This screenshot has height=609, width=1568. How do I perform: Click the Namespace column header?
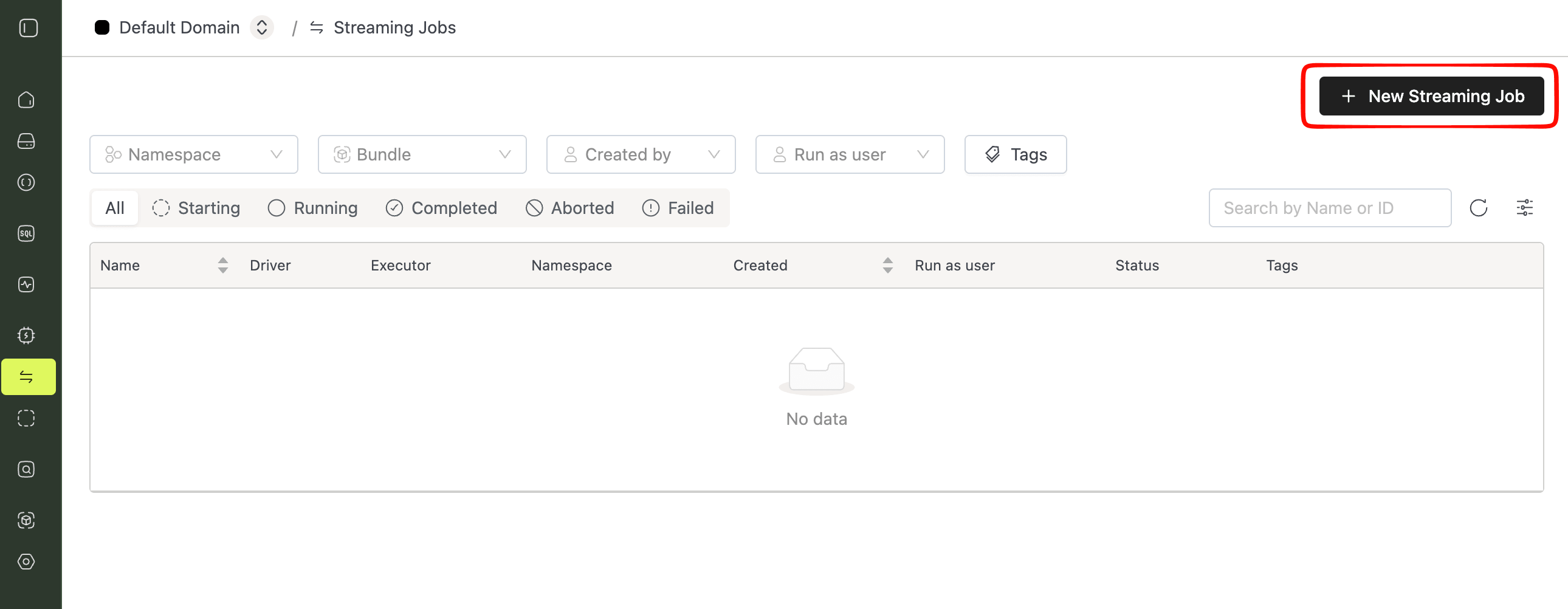coord(571,265)
